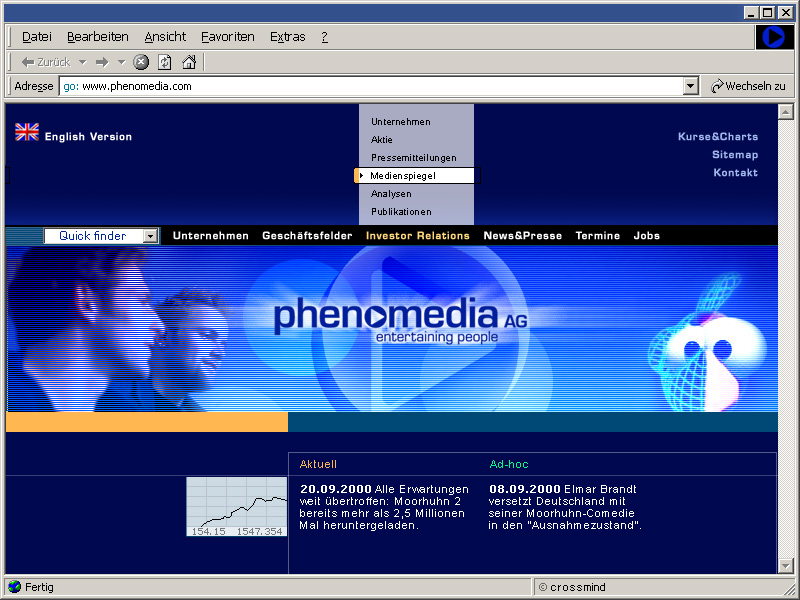Select Aktie in the submenu
This screenshot has height=600, width=800.
tap(382, 140)
